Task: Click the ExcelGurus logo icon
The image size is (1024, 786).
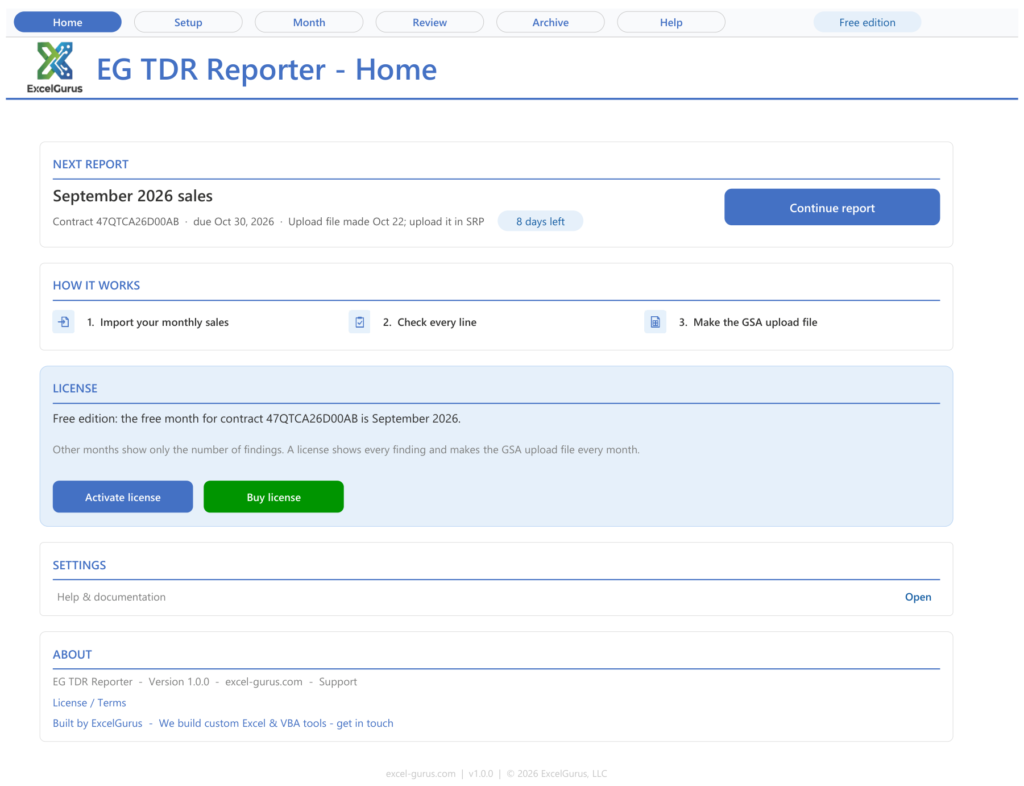Action: click(x=55, y=67)
